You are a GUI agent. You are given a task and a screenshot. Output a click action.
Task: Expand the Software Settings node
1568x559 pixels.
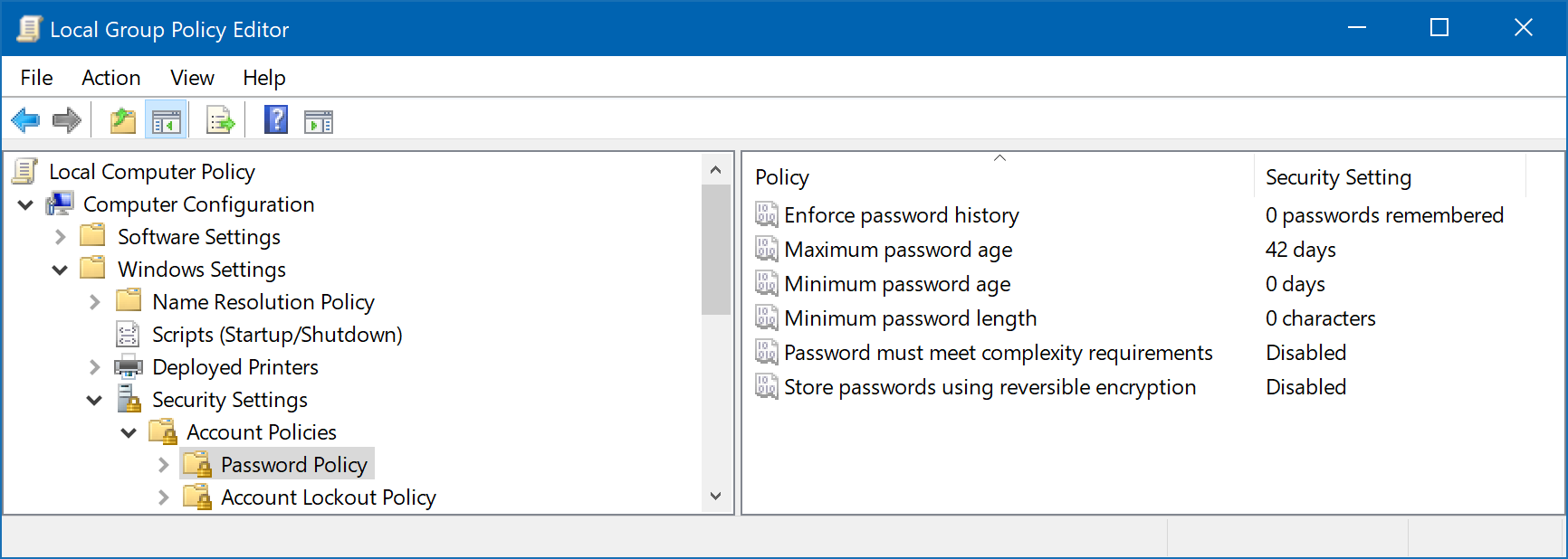click(60, 237)
